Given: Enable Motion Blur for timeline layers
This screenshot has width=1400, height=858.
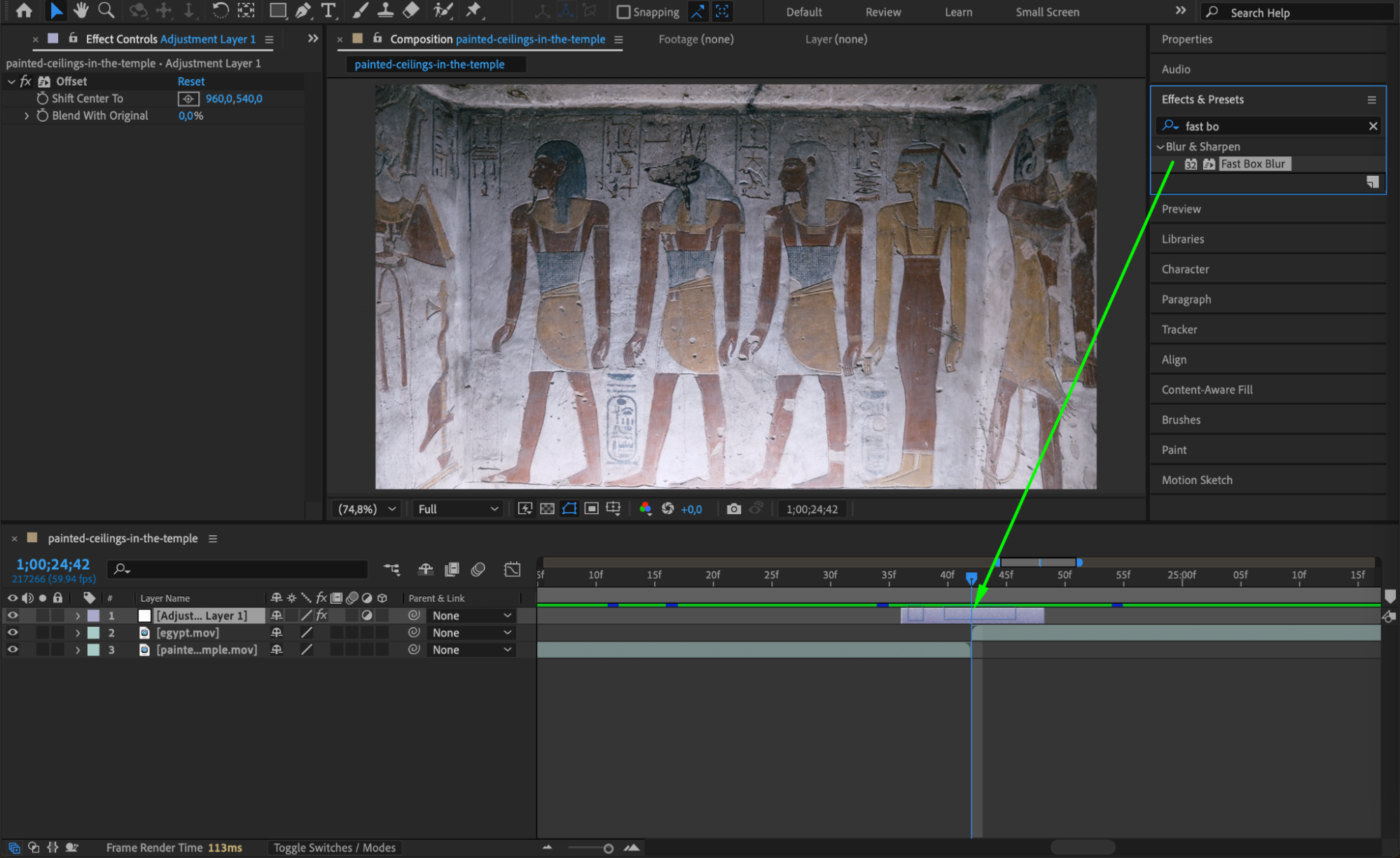Looking at the screenshot, I should pos(478,569).
